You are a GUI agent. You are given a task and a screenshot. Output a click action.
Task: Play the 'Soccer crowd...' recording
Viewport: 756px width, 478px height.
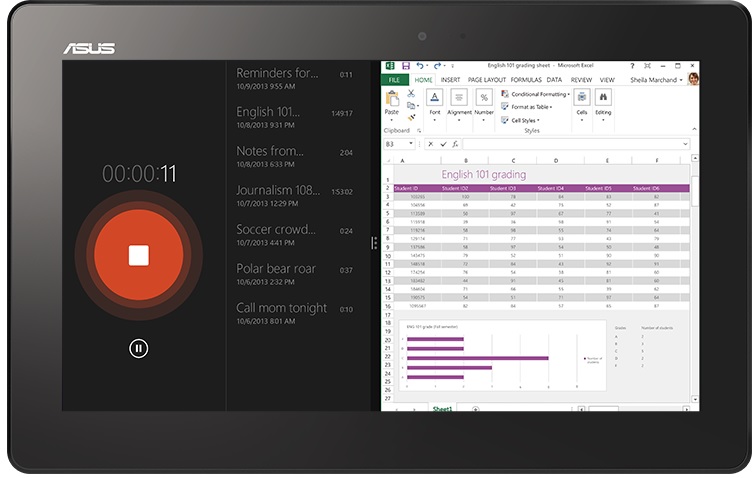(295, 235)
